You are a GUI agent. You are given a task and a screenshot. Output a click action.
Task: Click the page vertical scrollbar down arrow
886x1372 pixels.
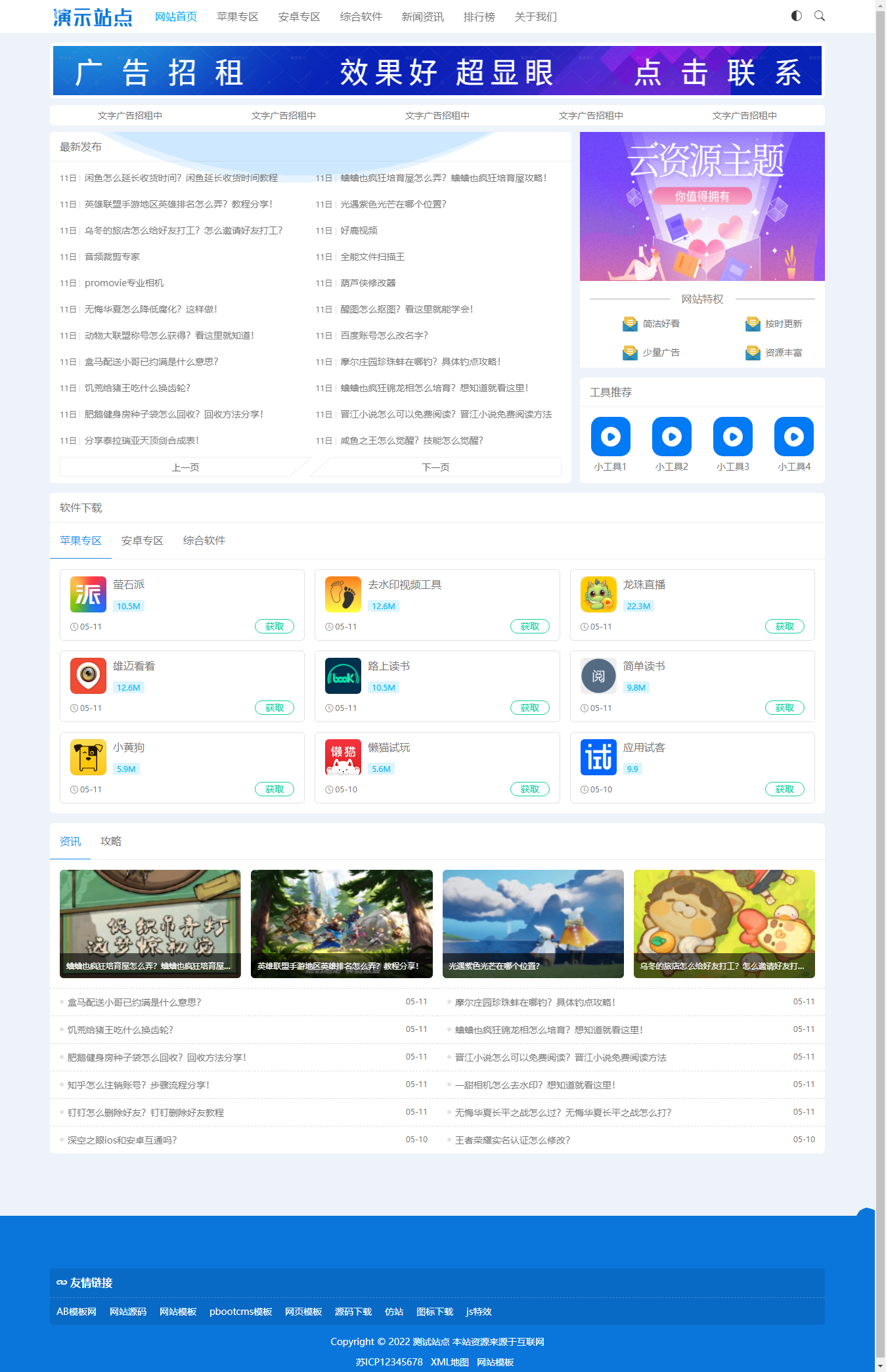coord(880,1365)
